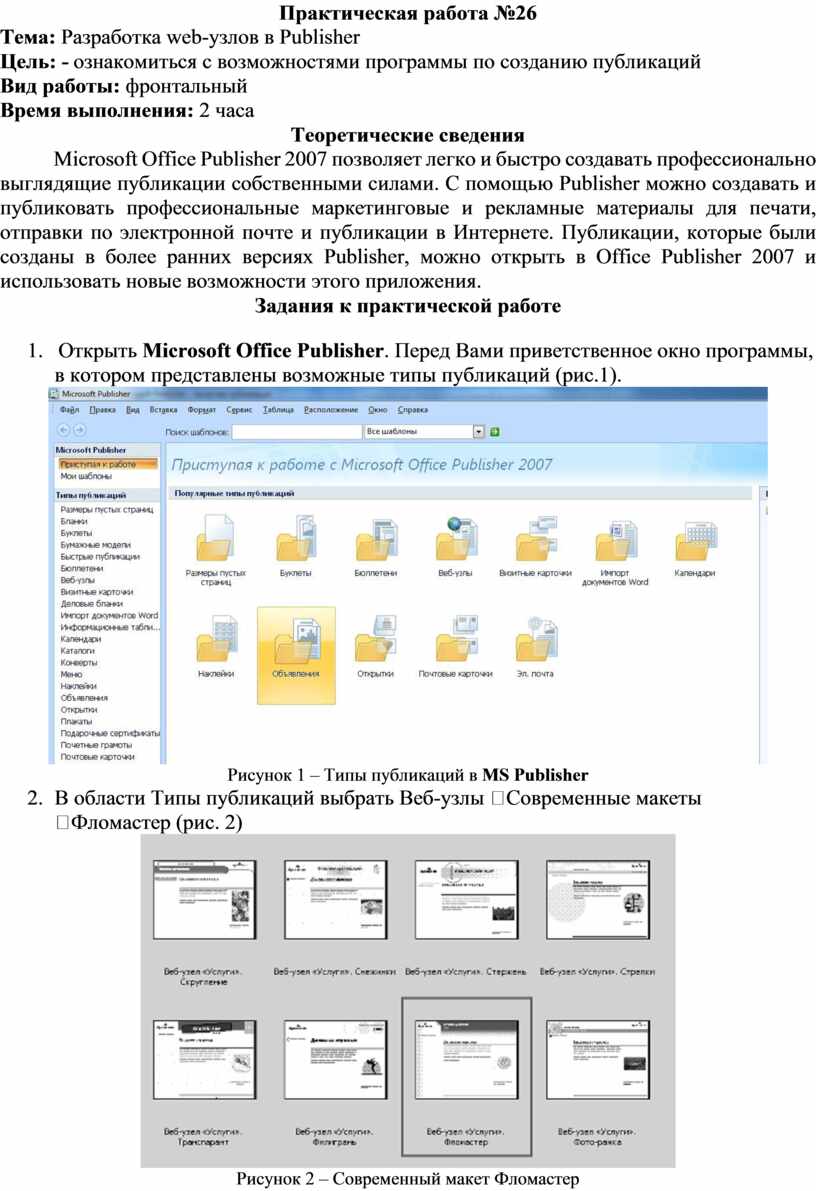Select Быстрые публикации in the sidebar
Viewport: 816px width, 1191px height.
pyautogui.click(x=100, y=557)
